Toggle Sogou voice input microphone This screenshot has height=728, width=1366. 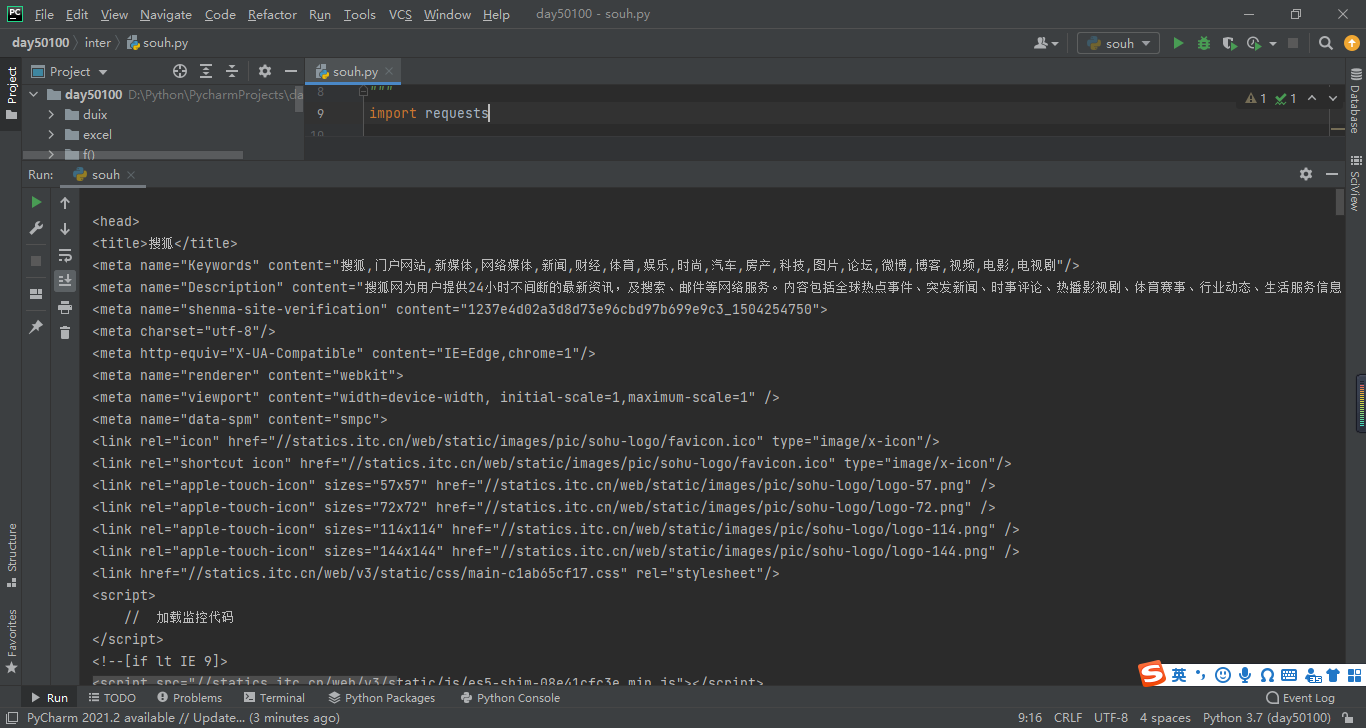tap(1245, 675)
